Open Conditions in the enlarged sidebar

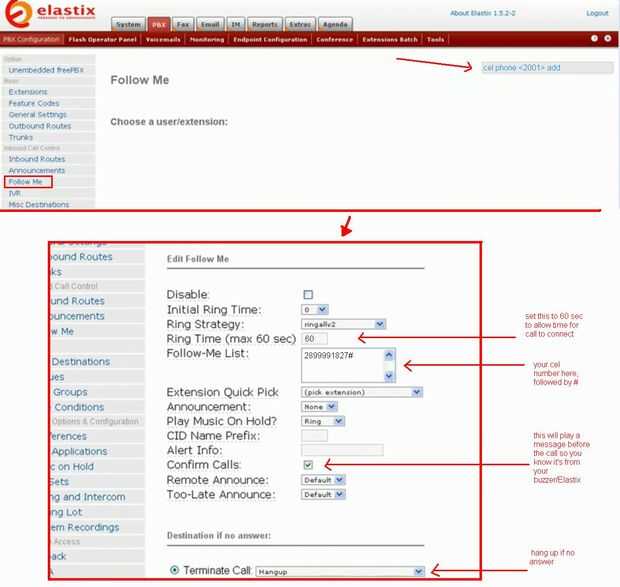pyautogui.click(x=79, y=407)
